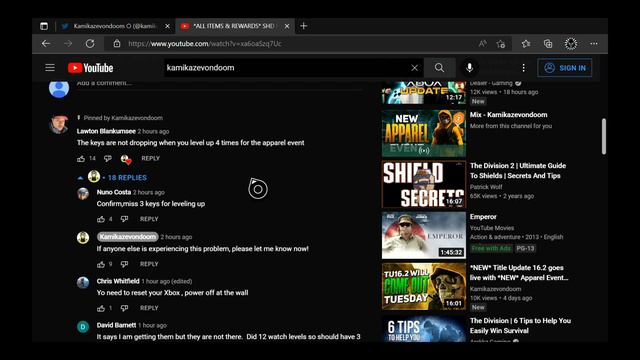The width and height of the screenshot is (640, 360).
Task: Select the ALL ITEMS & REWARDS YouTube tab
Action: pyautogui.click(x=234, y=26)
